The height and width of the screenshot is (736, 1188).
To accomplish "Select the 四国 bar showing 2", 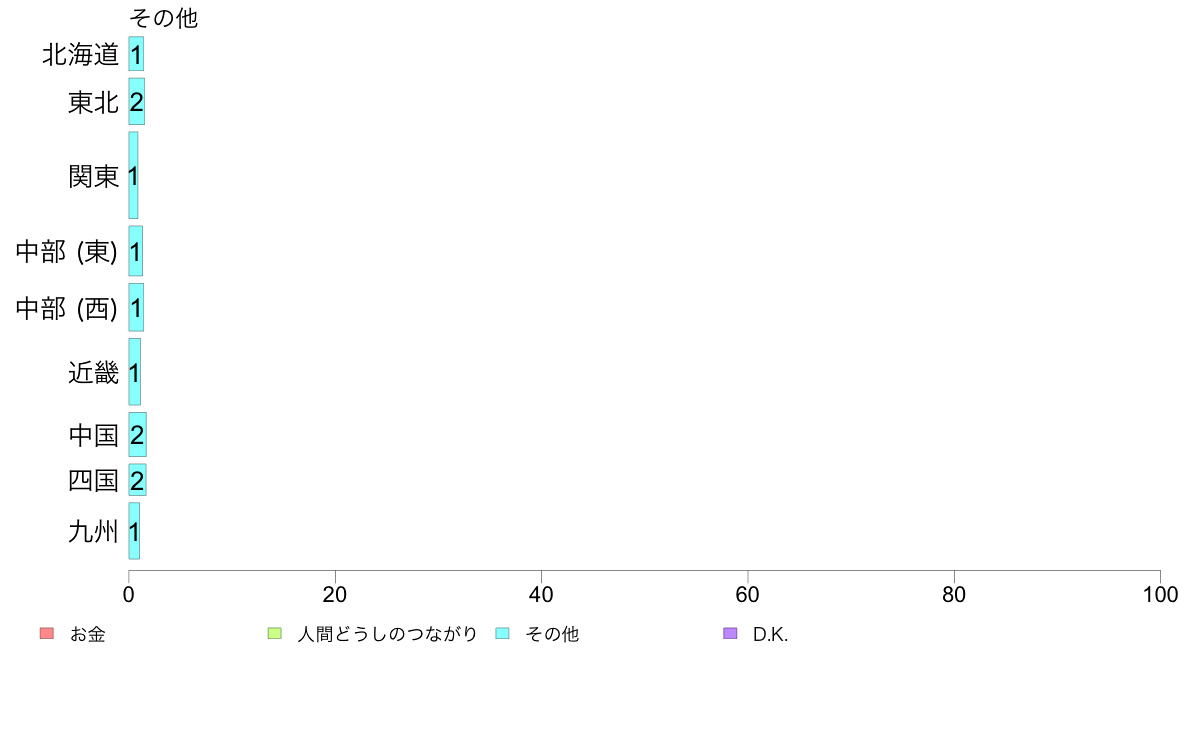I will point(137,480).
